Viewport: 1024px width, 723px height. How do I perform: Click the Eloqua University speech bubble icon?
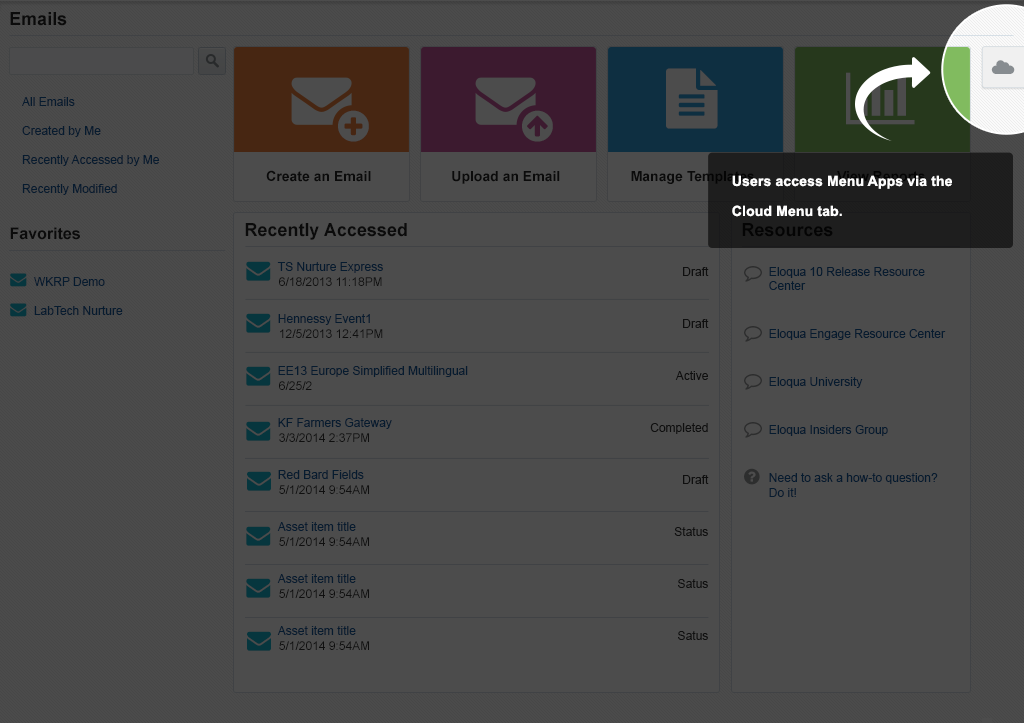coord(753,382)
